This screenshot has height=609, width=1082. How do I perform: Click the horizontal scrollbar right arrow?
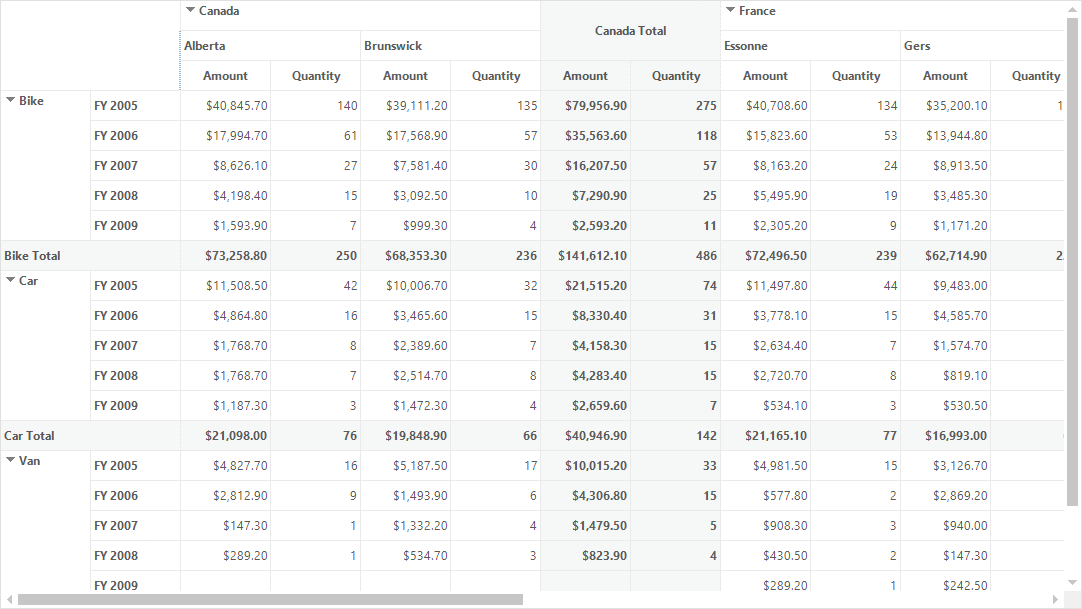pyautogui.click(x=1055, y=599)
